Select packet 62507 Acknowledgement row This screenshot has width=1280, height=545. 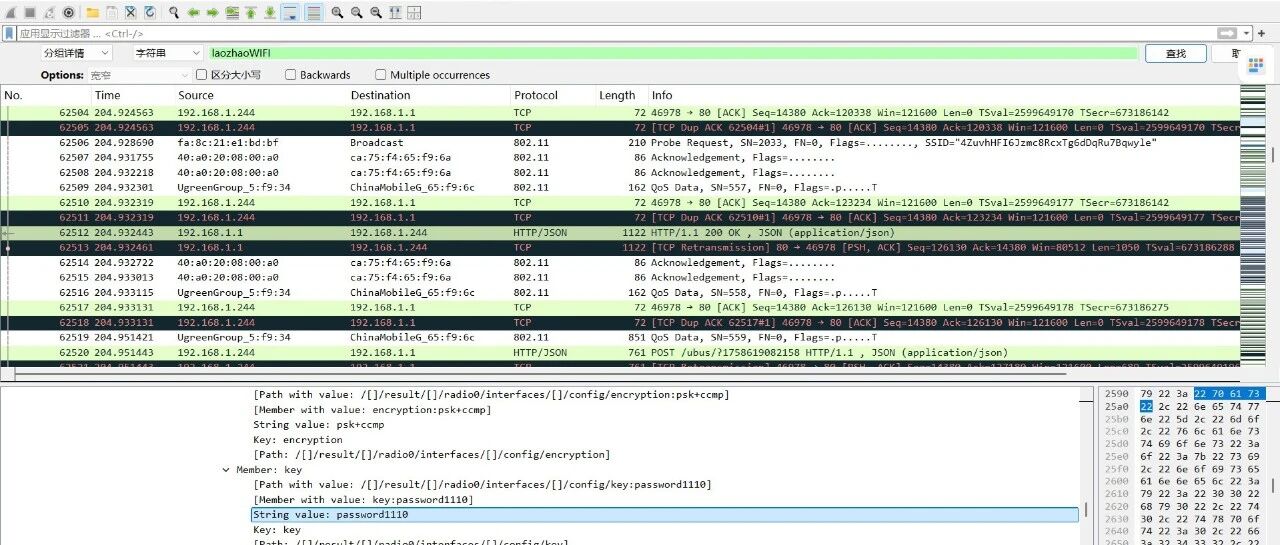click(620, 158)
